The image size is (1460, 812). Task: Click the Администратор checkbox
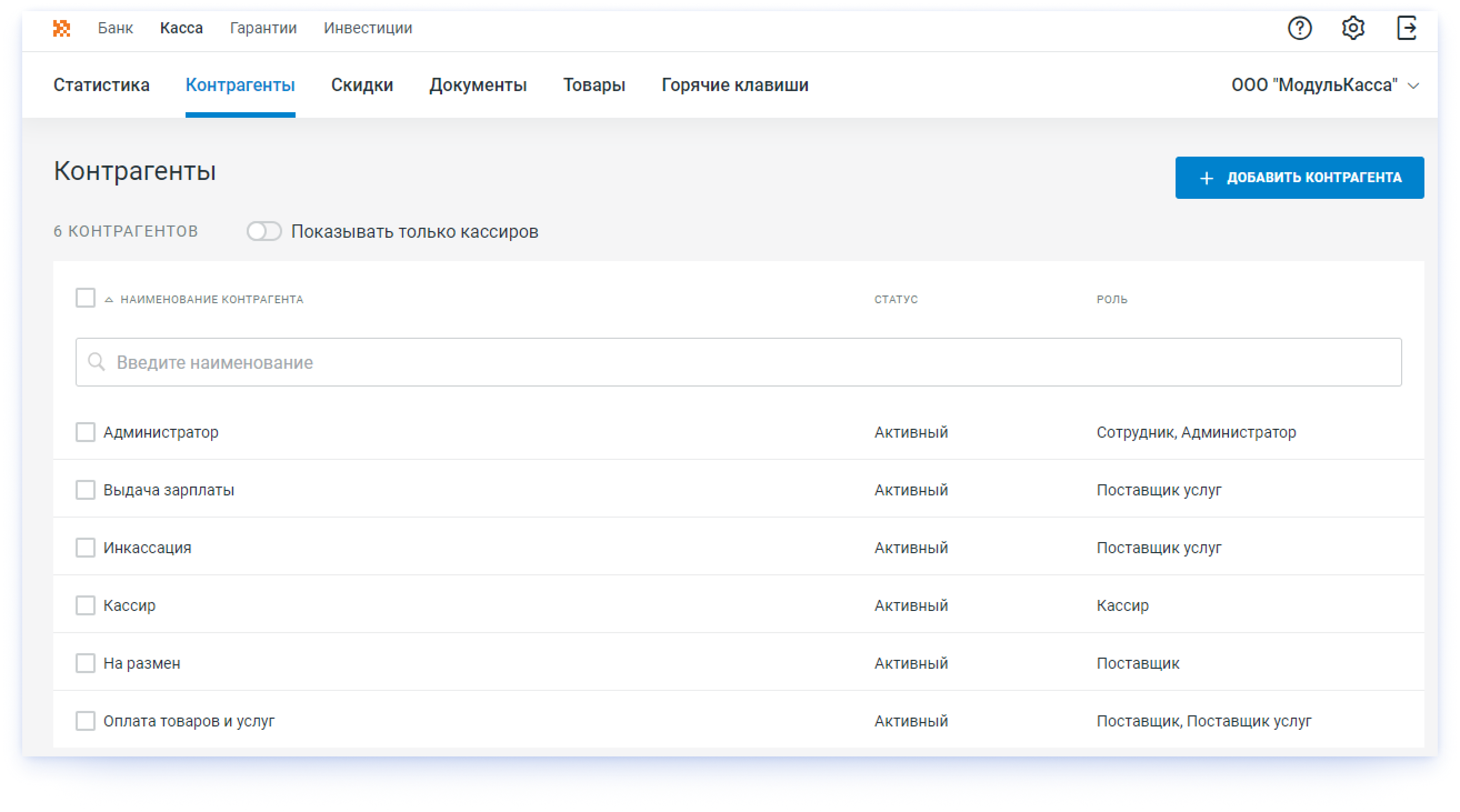click(85, 432)
